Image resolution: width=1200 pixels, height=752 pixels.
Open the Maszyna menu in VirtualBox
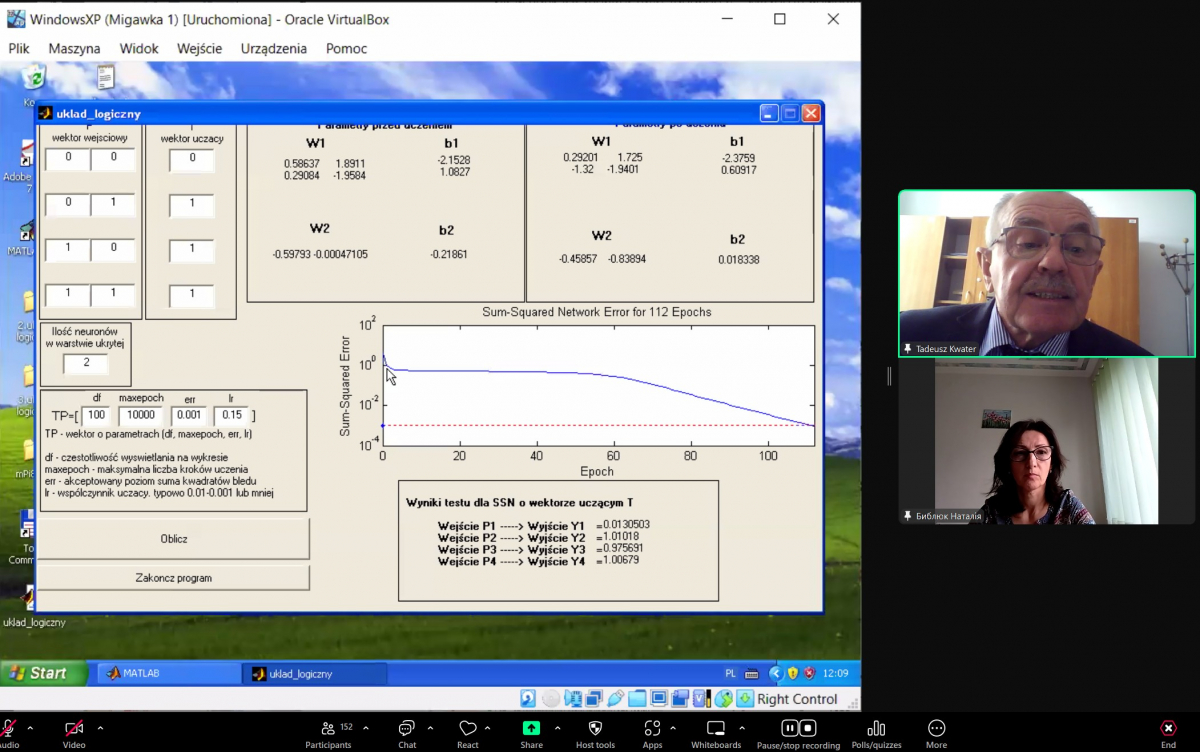[74, 48]
